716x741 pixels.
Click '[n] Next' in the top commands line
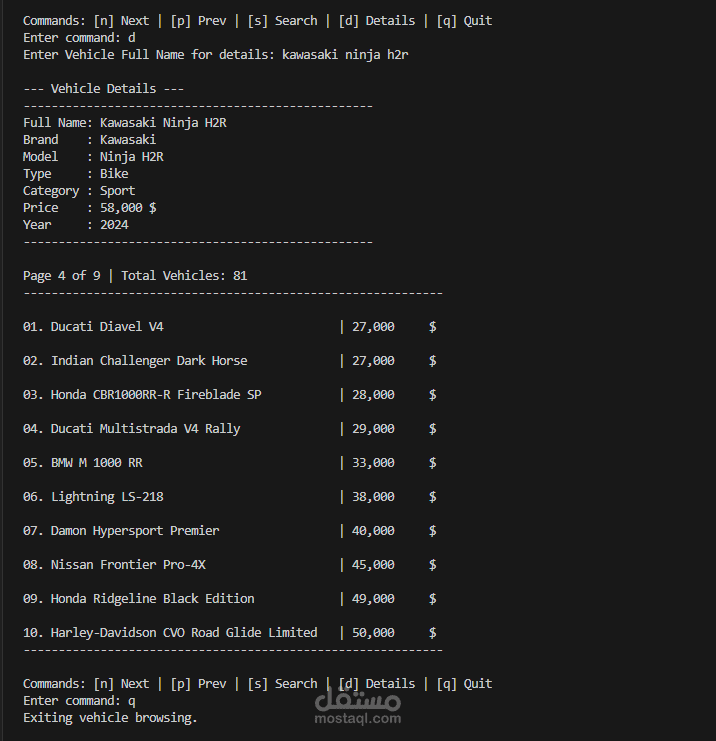(x=121, y=21)
